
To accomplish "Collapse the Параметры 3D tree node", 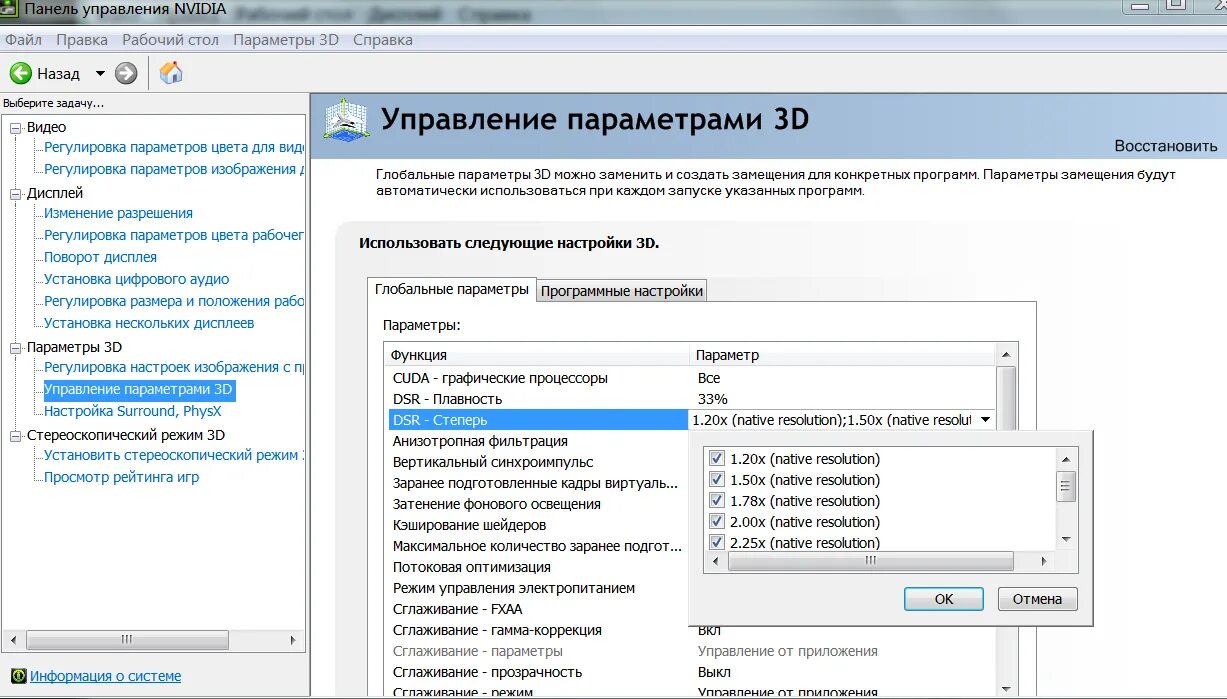I will [15, 348].
